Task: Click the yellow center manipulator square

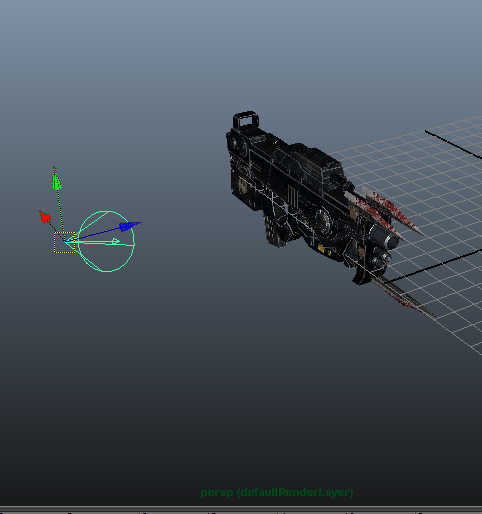Action: click(x=64, y=242)
